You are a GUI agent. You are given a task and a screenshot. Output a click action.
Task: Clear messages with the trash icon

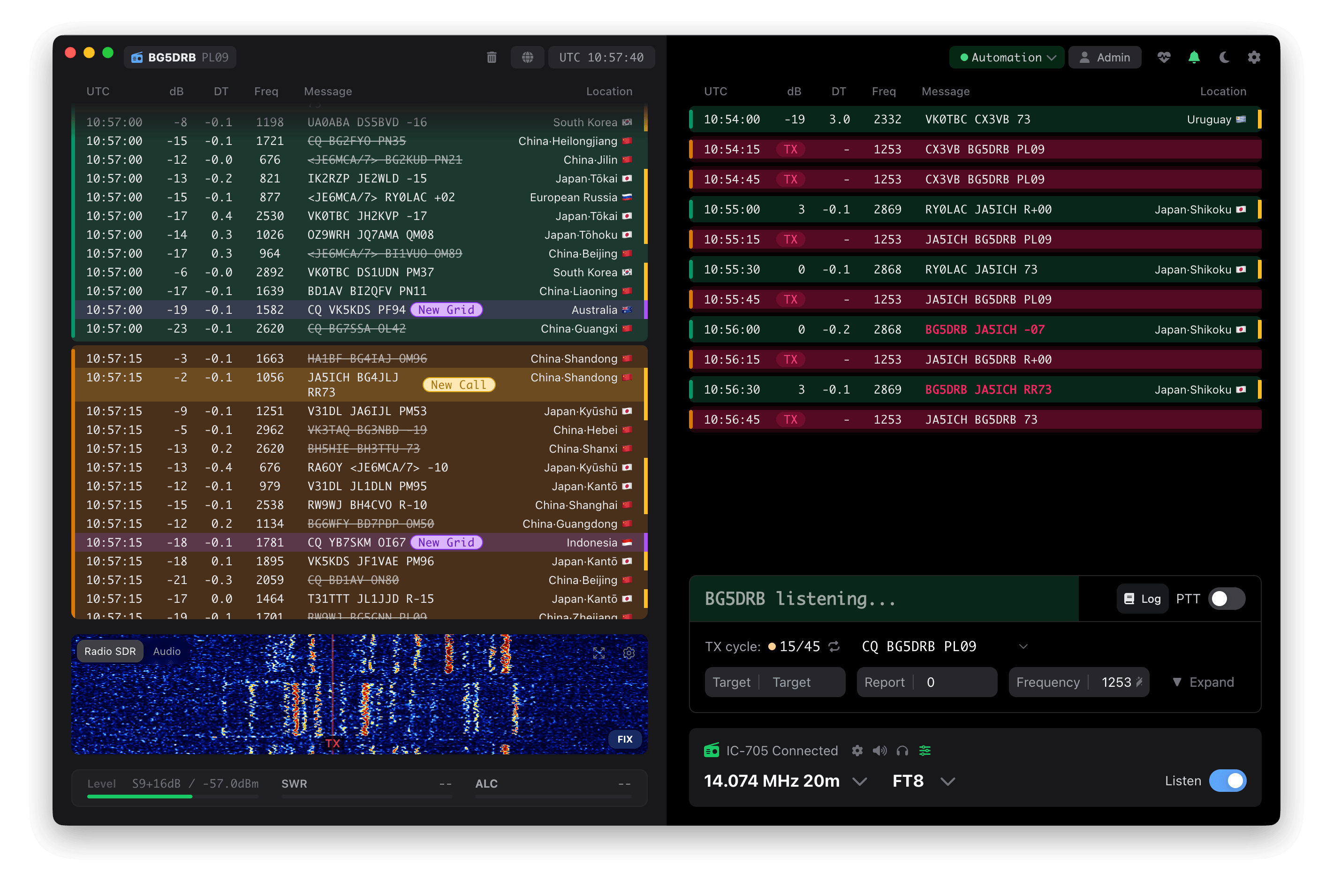coord(492,57)
